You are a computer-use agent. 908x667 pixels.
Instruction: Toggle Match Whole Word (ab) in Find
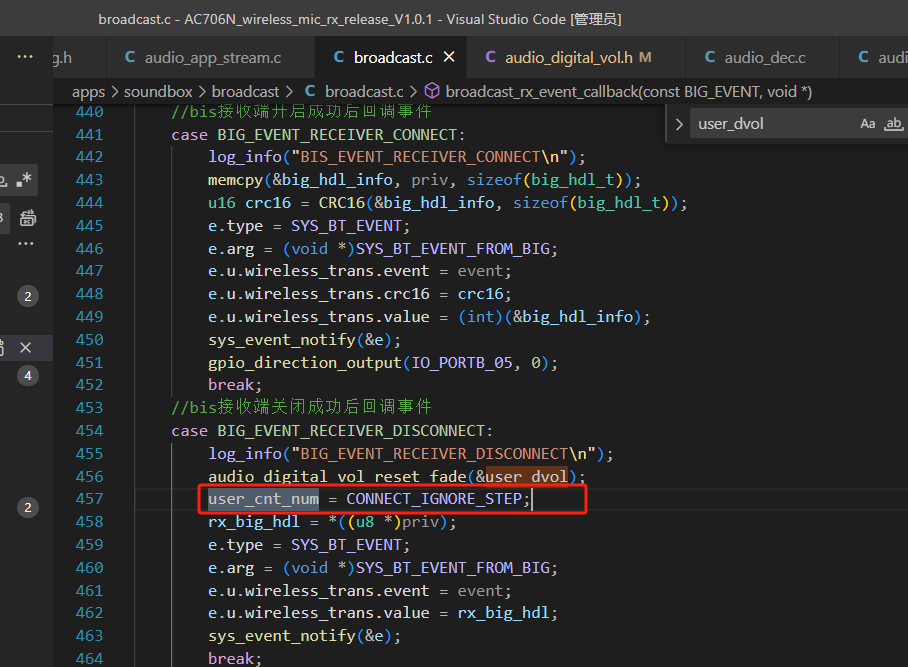[x=894, y=124]
